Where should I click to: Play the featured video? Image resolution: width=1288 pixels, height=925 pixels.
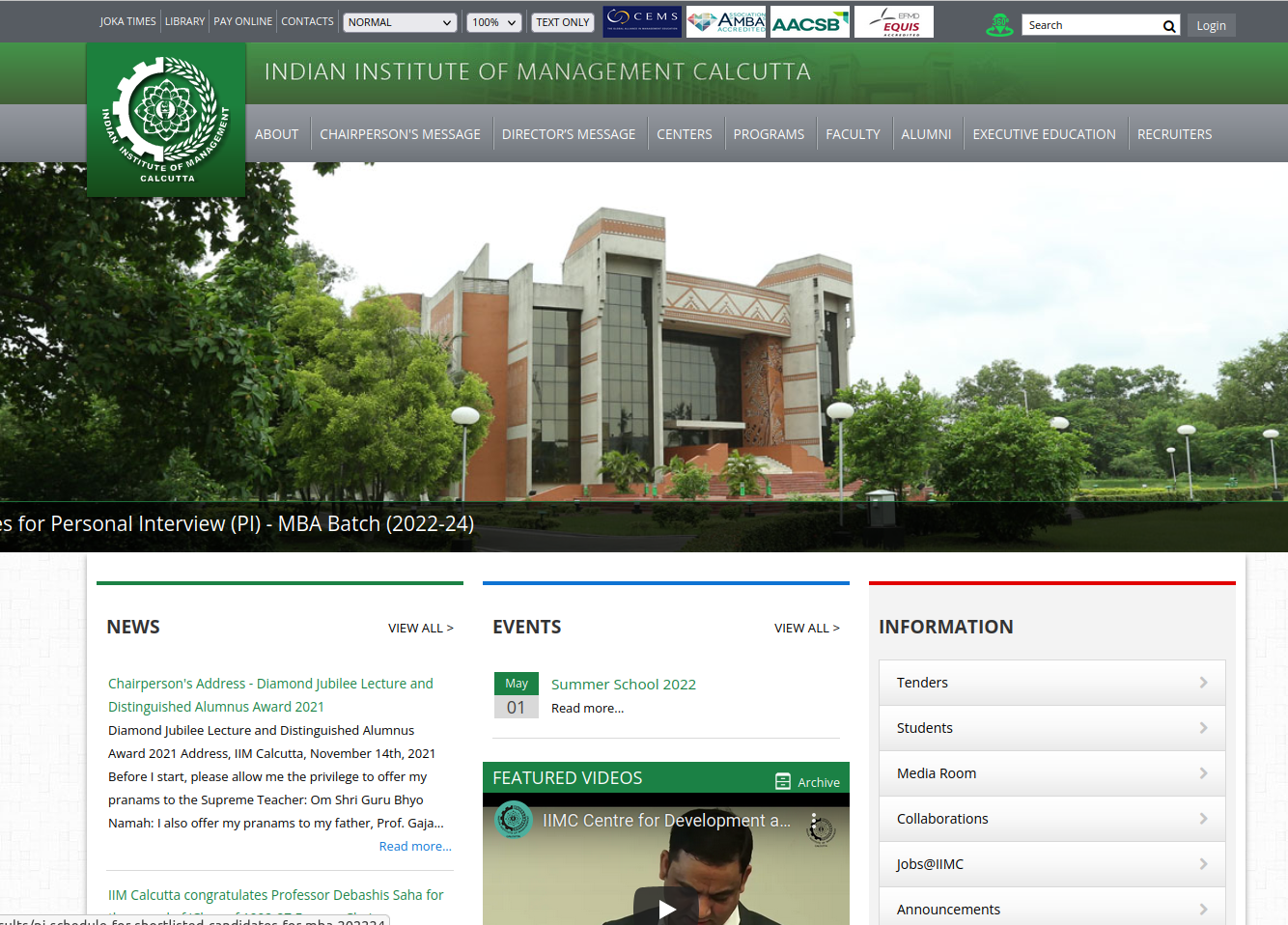(x=666, y=908)
